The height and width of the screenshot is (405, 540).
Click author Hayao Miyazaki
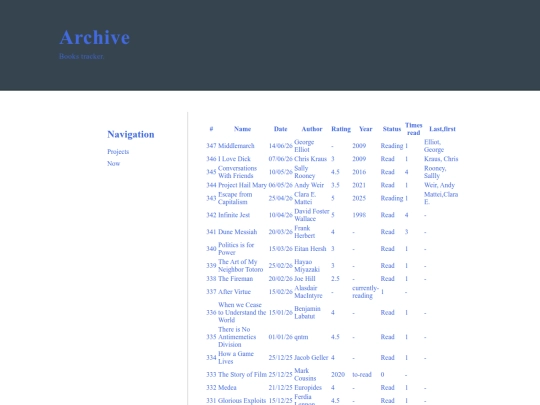click(307, 266)
